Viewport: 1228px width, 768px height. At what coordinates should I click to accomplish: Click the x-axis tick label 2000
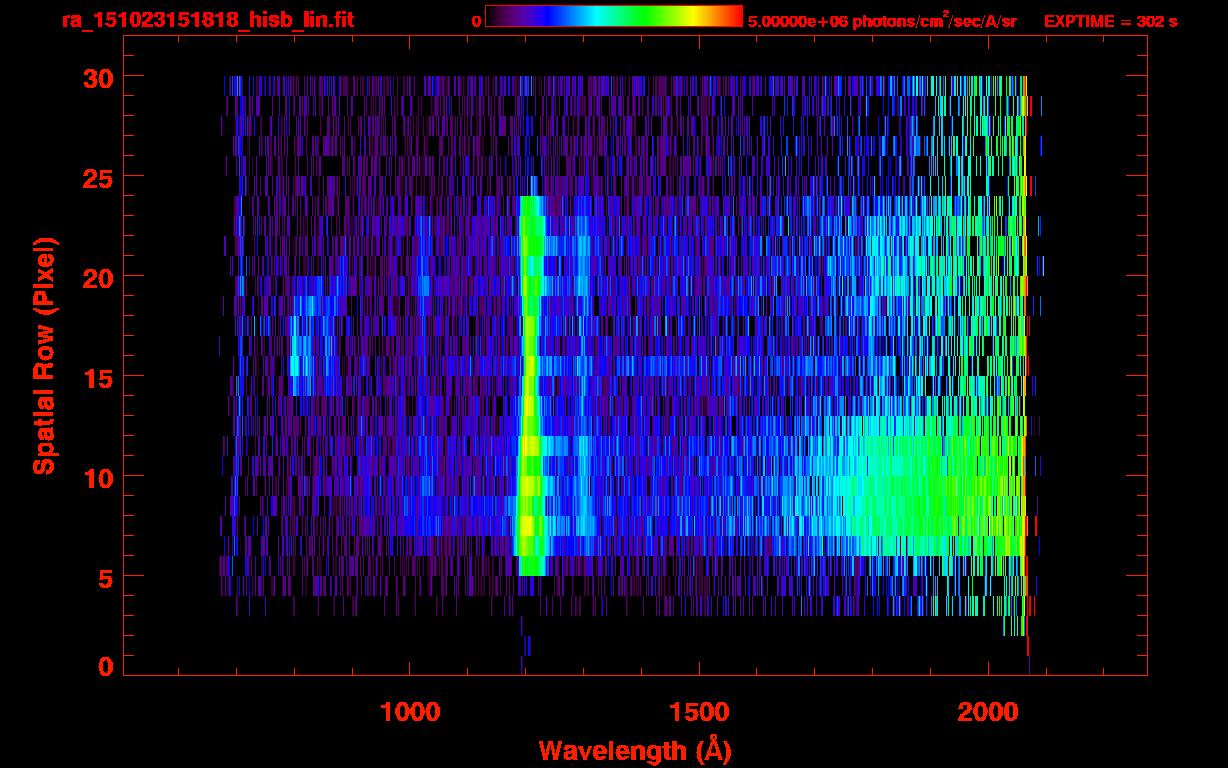click(x=986, y=713)
